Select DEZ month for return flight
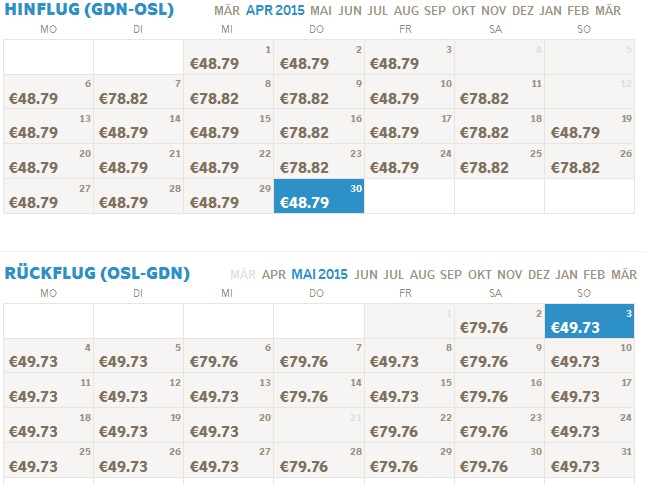Screen dimensions: 646x485 pyautogui.click(x=539, y=274)
